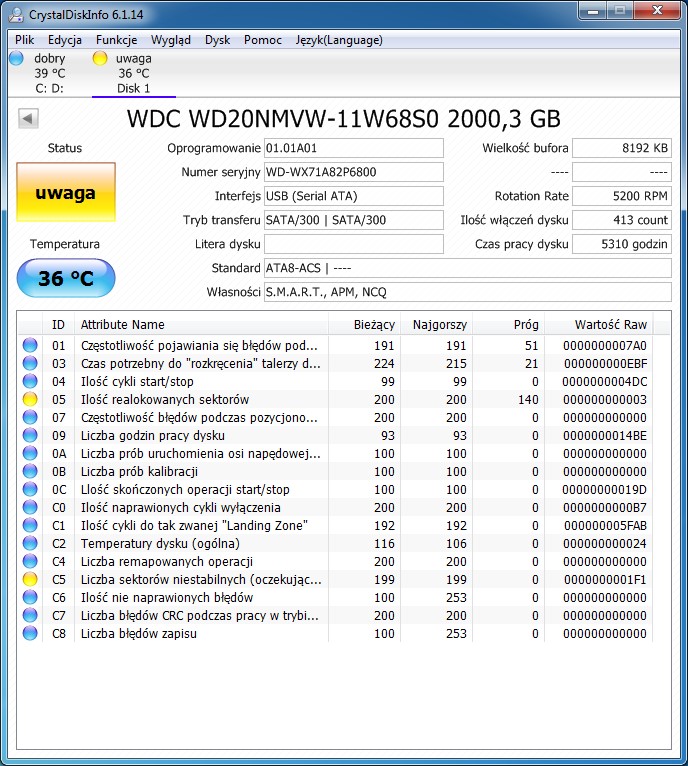The height and width of the screenshot is (766, 688).
Task: Select the row 'Ilość realokowanych sektorów'
Action: tap(335, 400)
